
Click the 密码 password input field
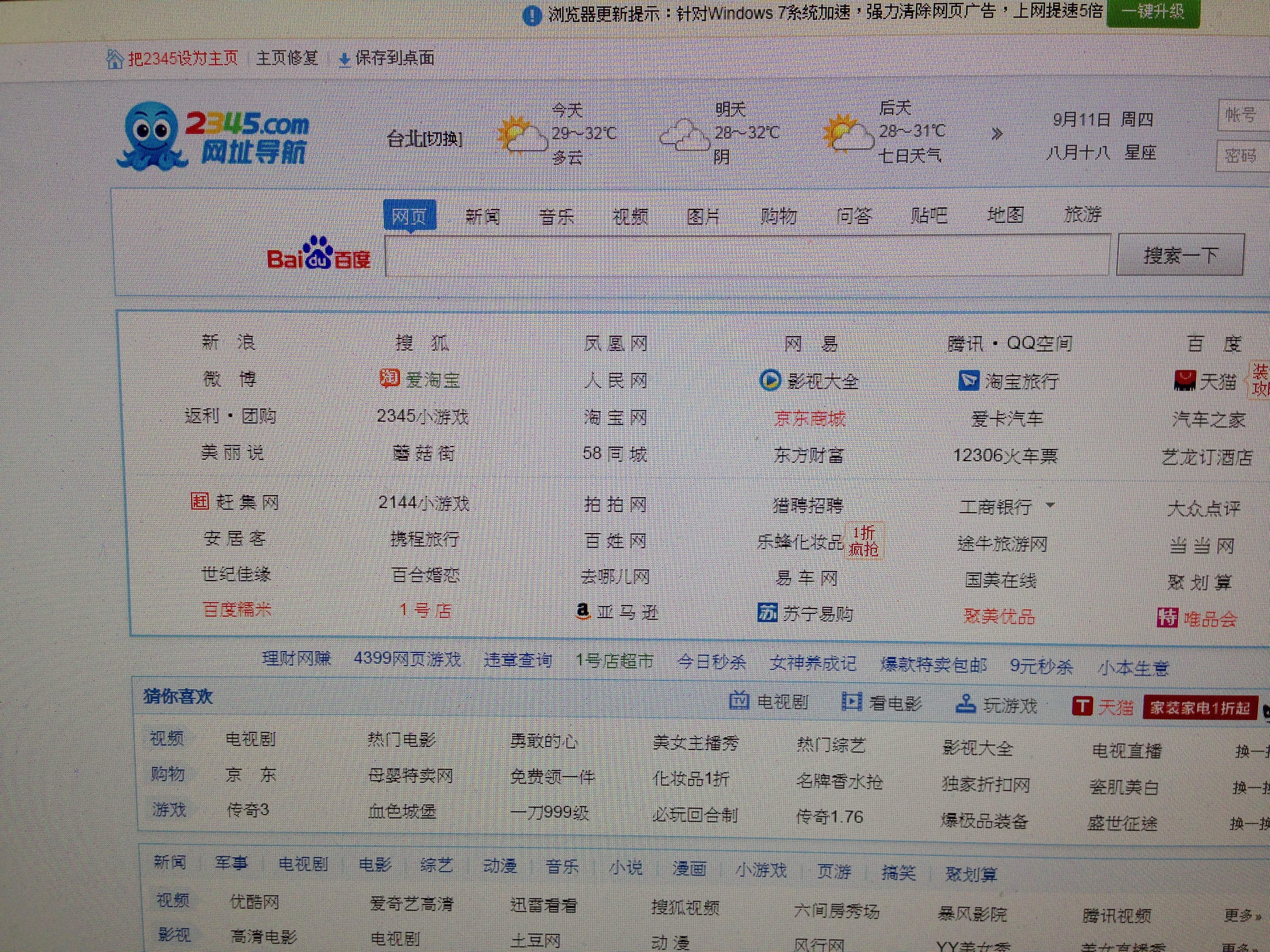[1243, 156]
